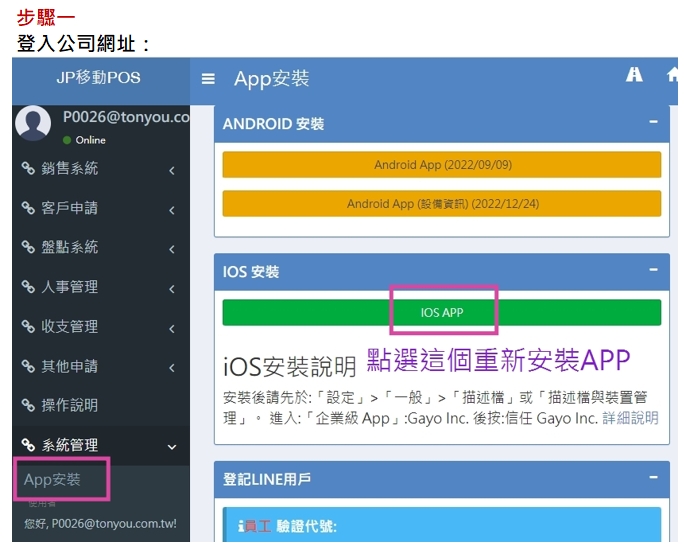Click the link icon beside 盤點系統

(28, 247)
